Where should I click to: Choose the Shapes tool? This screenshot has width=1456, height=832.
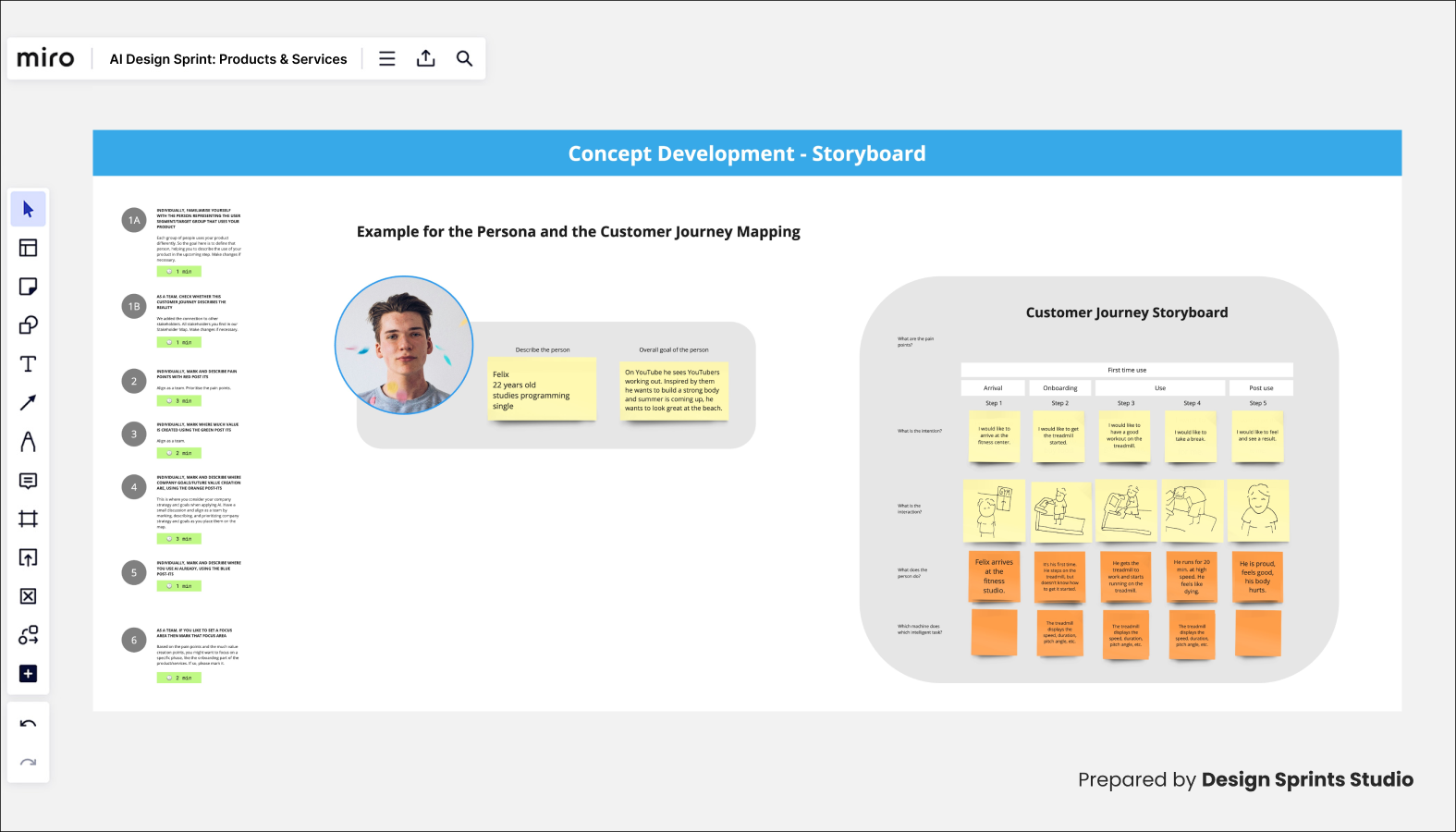point(28,325)
